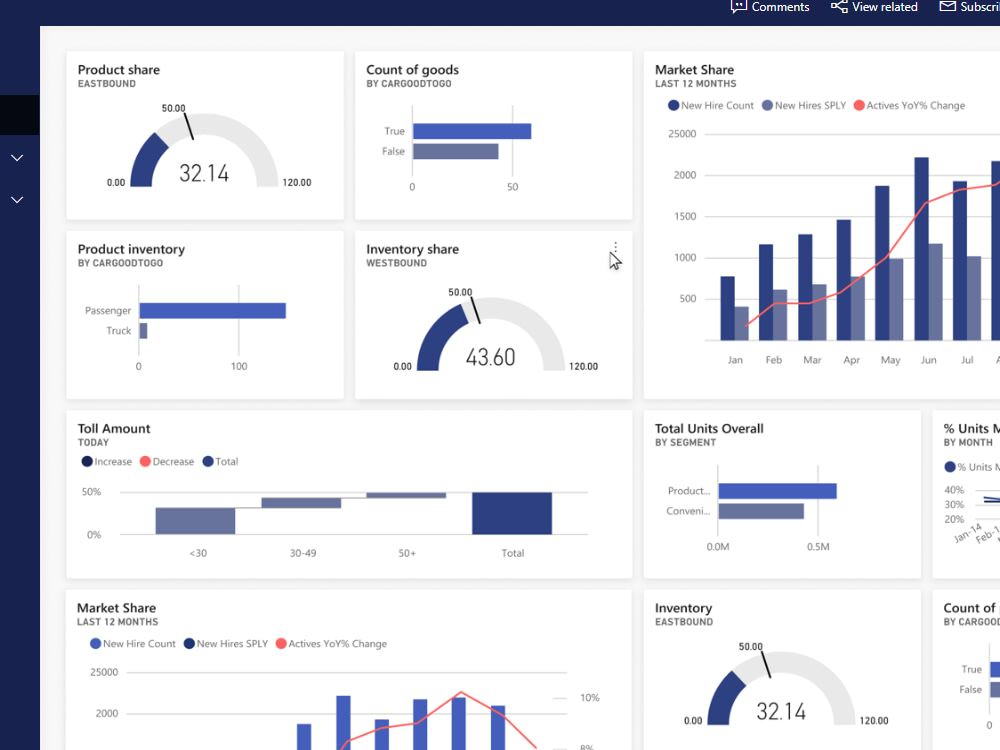Open the Count of goods report tile

[412, 70]
